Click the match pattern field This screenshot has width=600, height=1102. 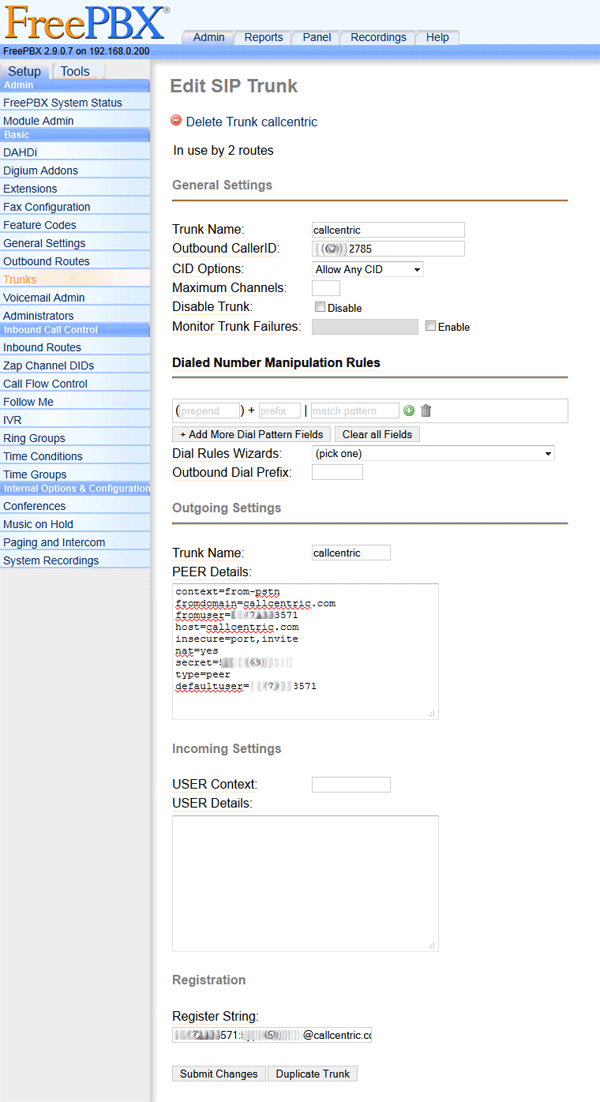pos(355,410)
